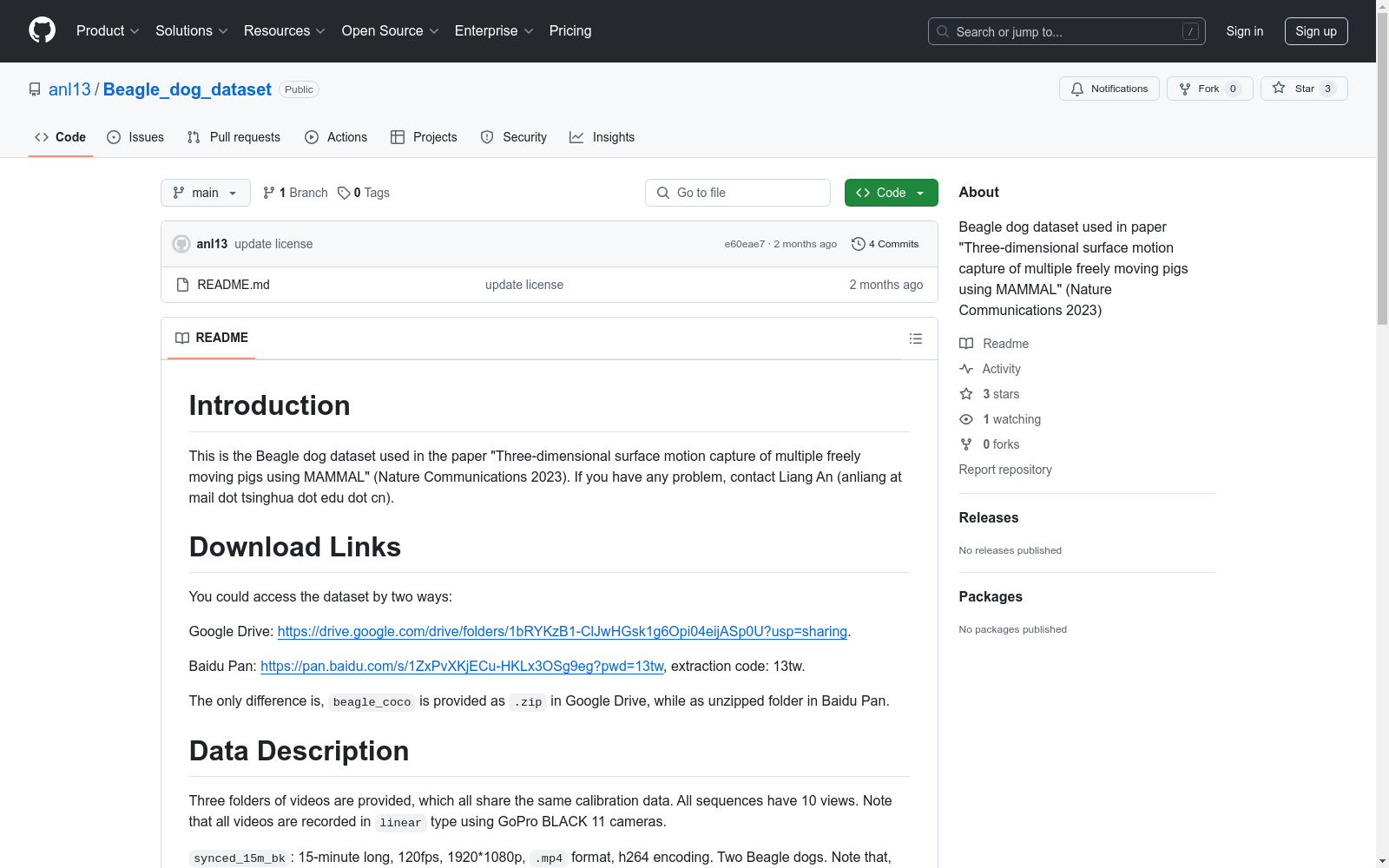Click the star icon on the Star button
Viewport: 1389px width, 868px height.
pos(1279,89)
